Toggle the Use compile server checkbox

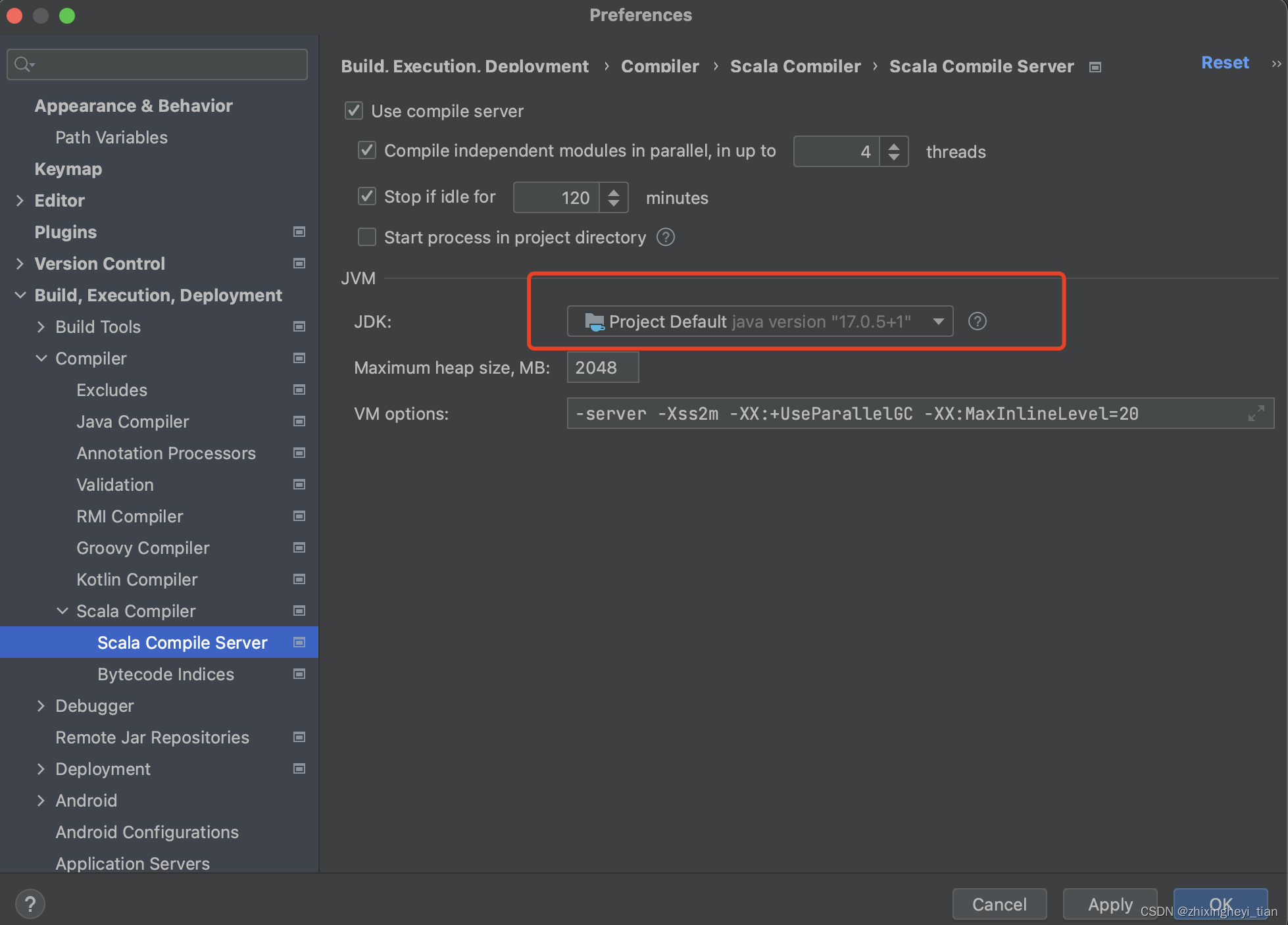click(354, 111)
